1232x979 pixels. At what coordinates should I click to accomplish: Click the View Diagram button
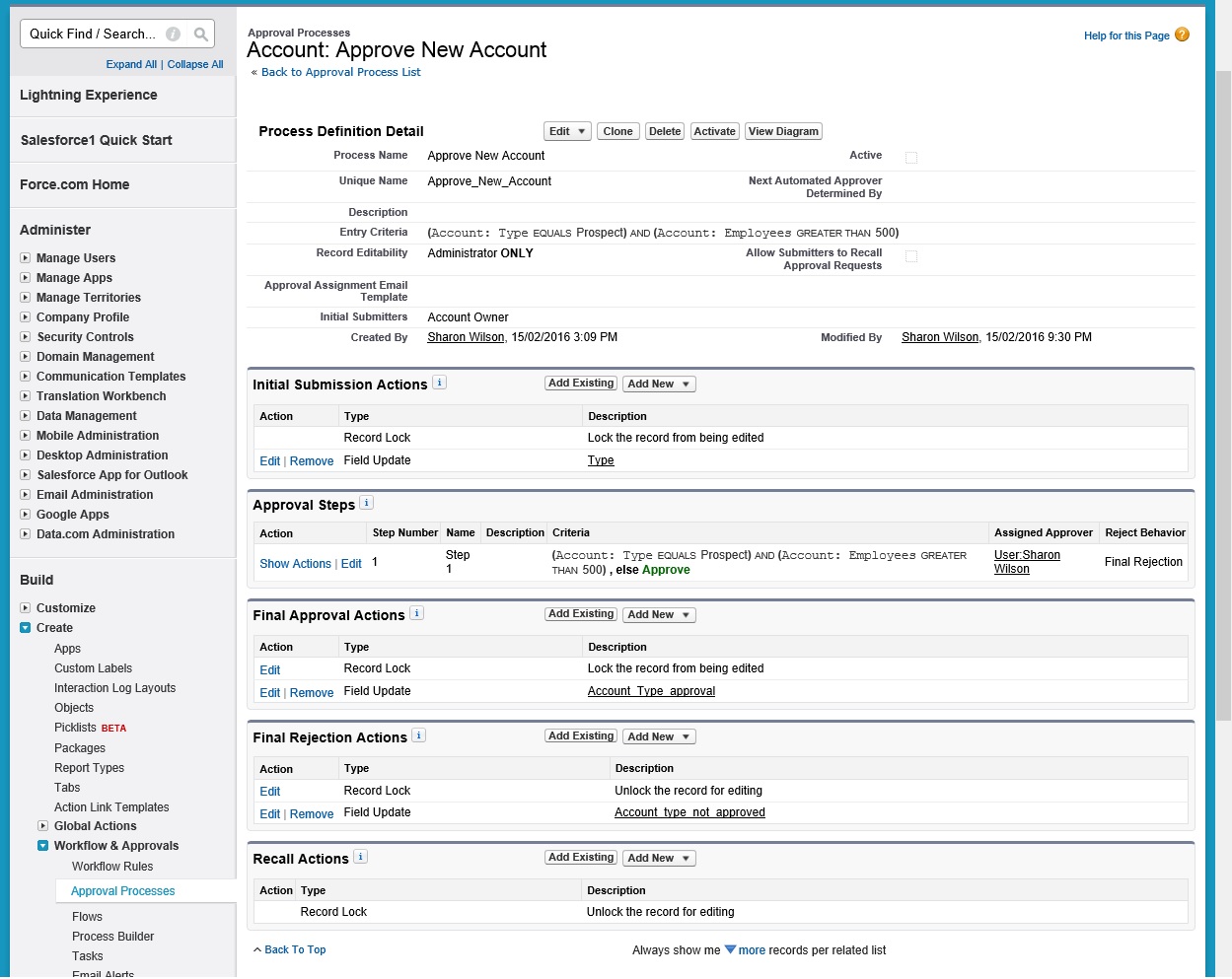783,131
